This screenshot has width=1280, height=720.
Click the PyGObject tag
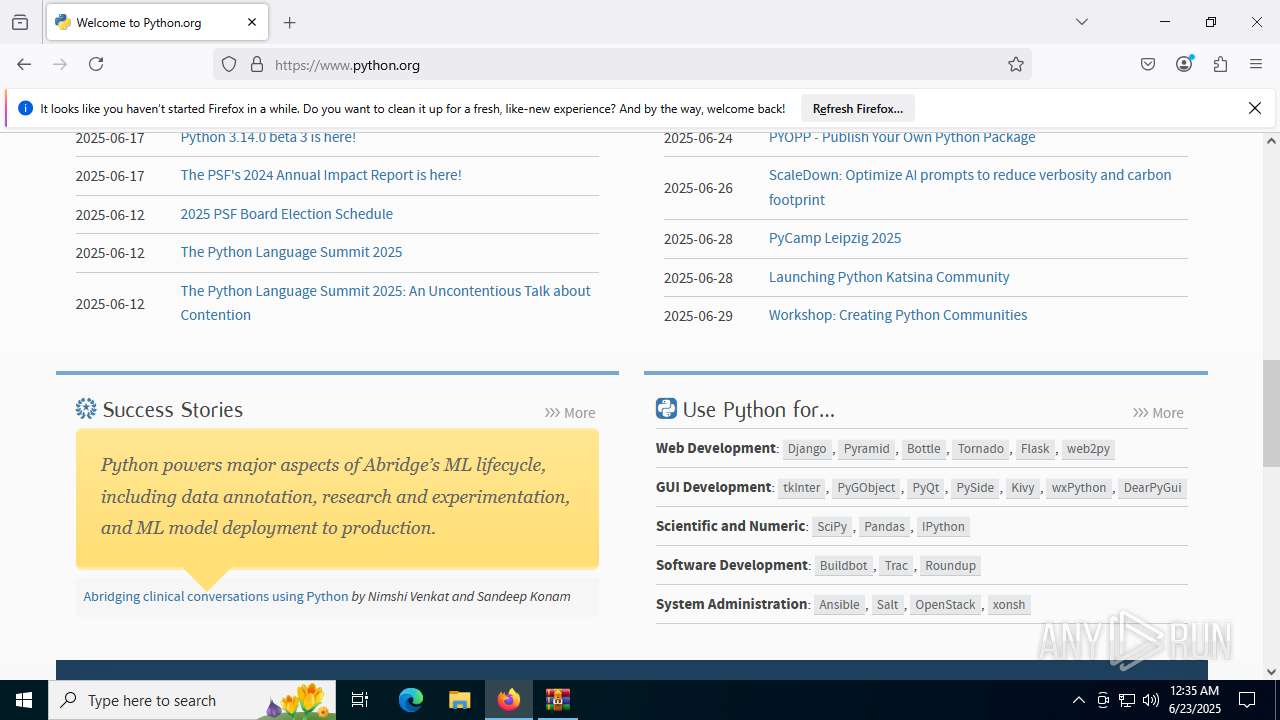tap(867, 488)
